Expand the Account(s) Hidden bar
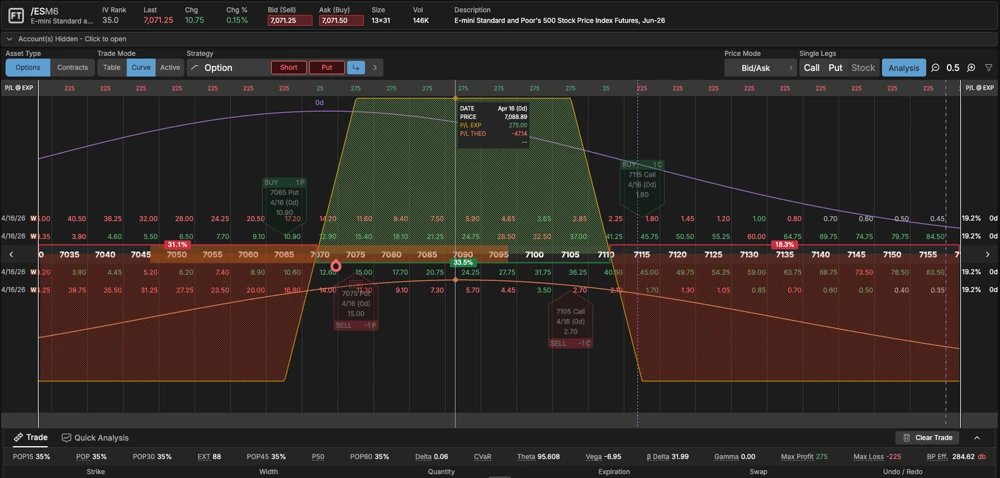The image size is (1000, 478). click(500, 39)
